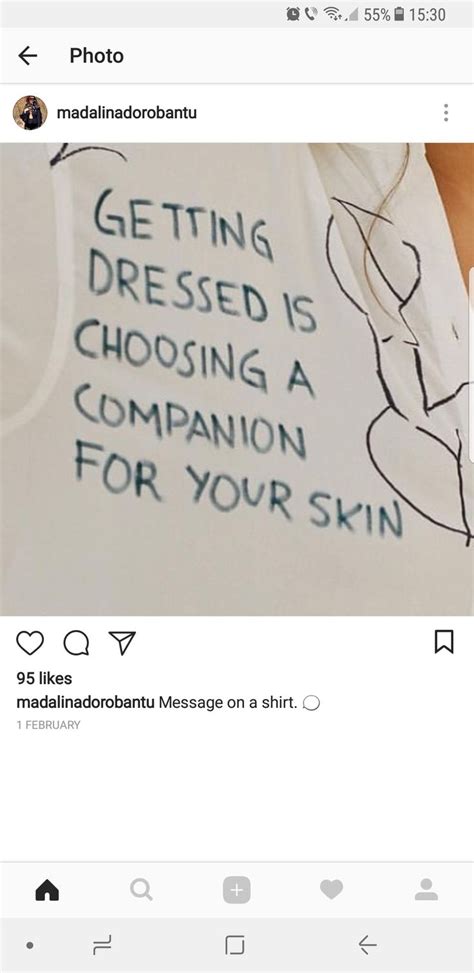
Task: Open the three-dot post options menu
Action: [x=445, y=112]
